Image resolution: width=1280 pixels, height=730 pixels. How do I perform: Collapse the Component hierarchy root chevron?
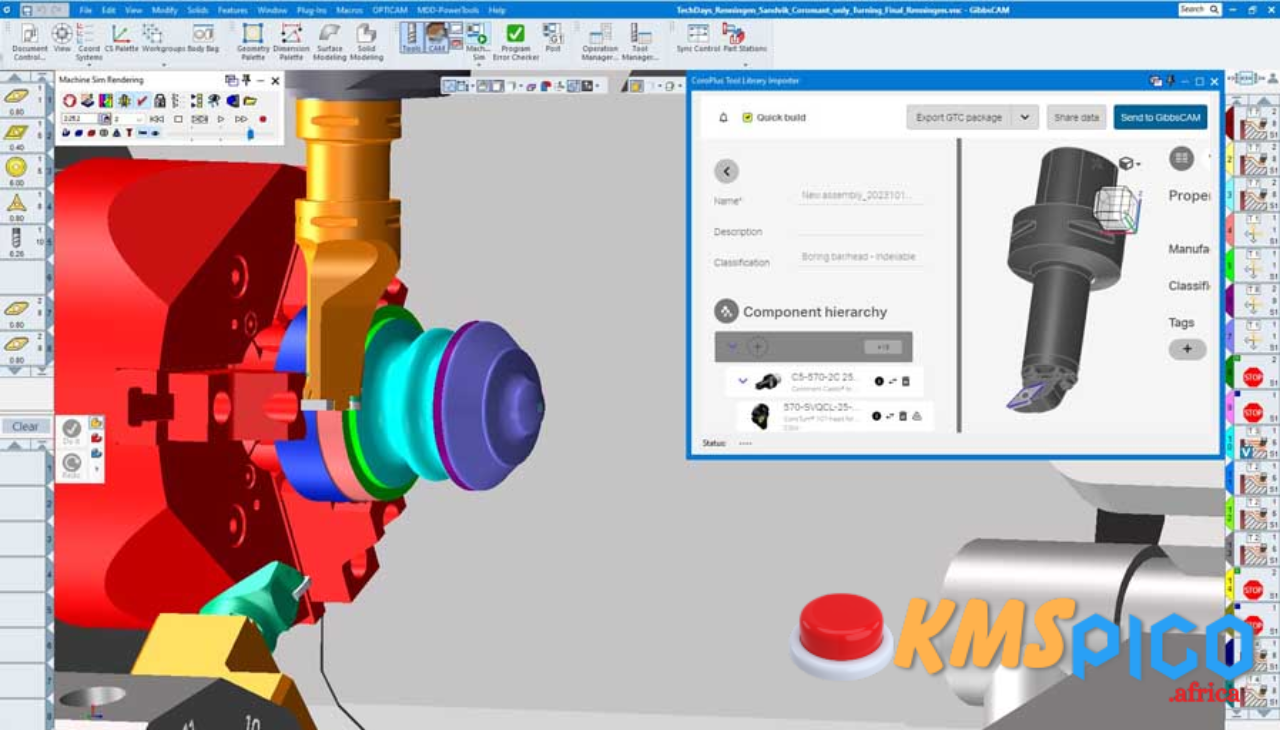(732, 347)
